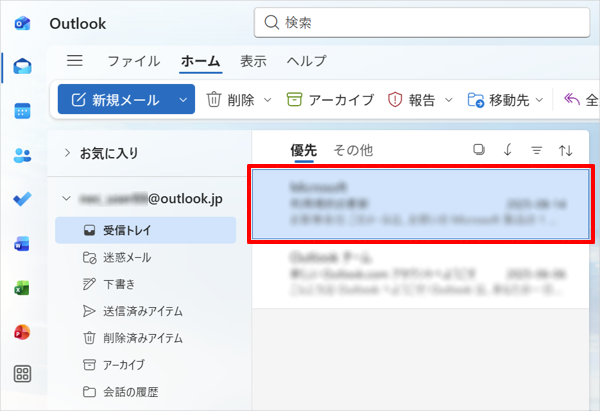Switch to the その他 inbox tab
This screenshot has width=600, height=411.
(x=353, y=150)
